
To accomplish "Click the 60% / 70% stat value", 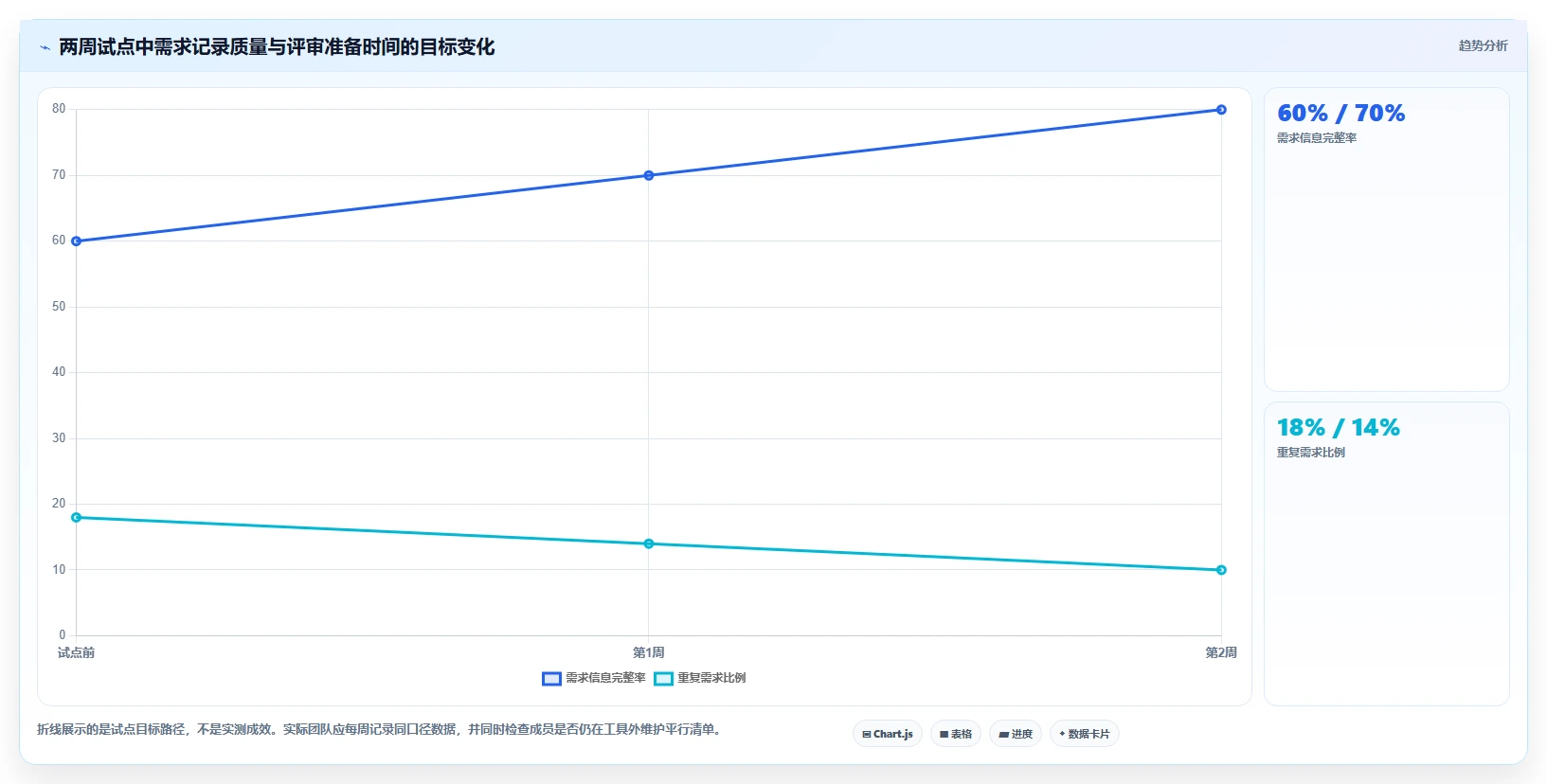I will pyautogui.click(x=1341, y=114).
